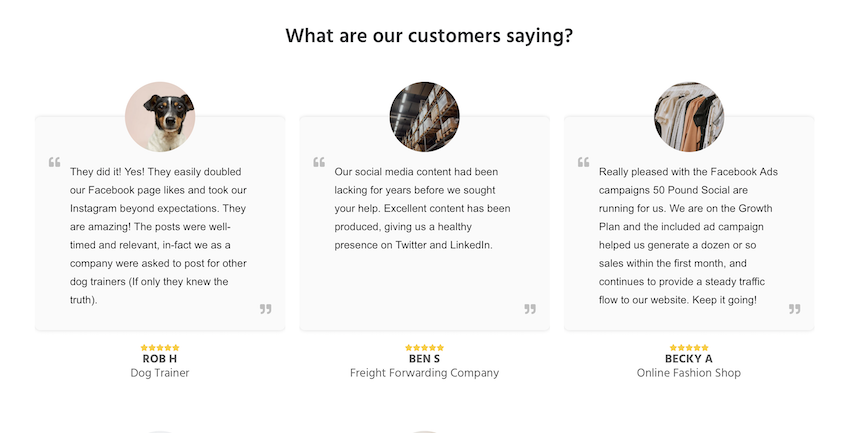
Task: Click the star rating above Ben S
Action: click(x=424, y=348)
